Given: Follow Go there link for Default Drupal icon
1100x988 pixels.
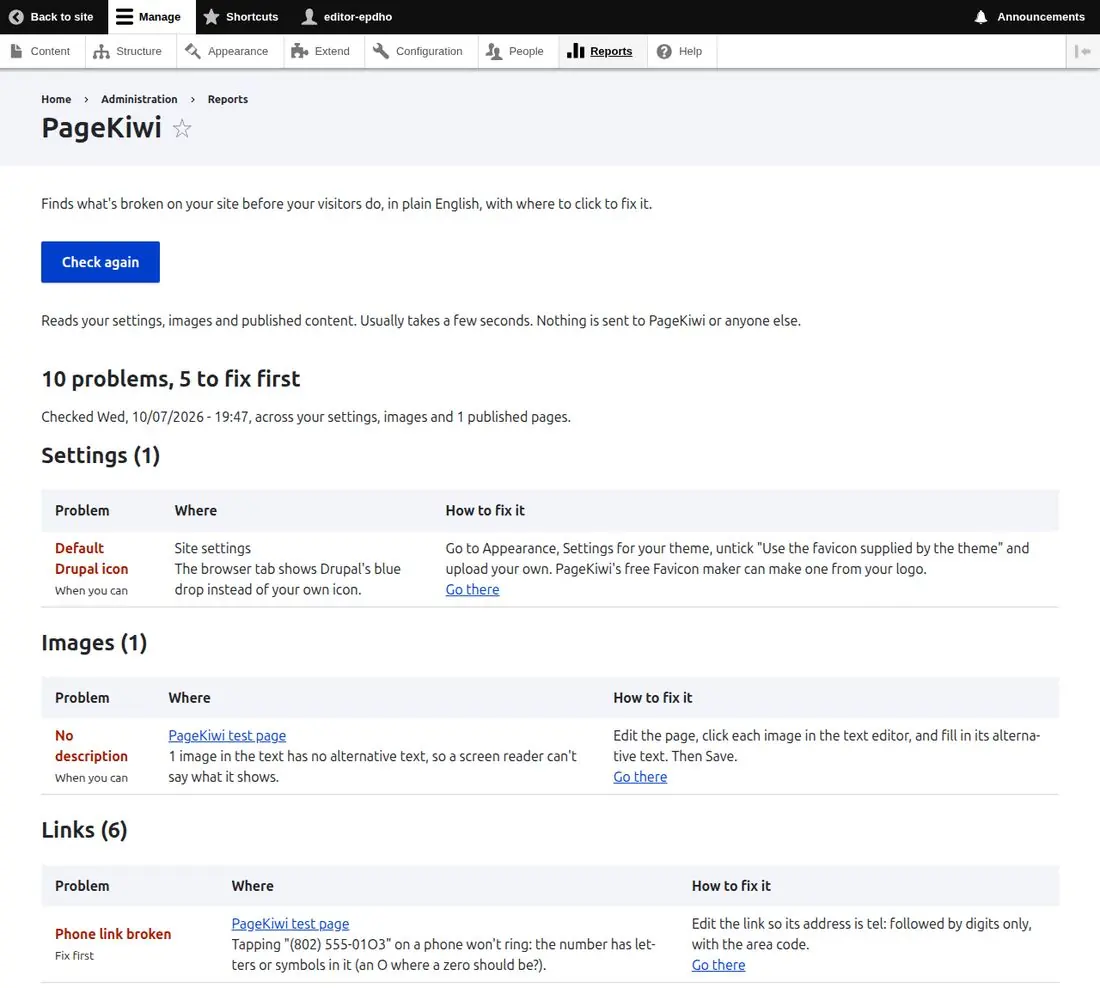Looking at the screenshot, I should (472, 589).
